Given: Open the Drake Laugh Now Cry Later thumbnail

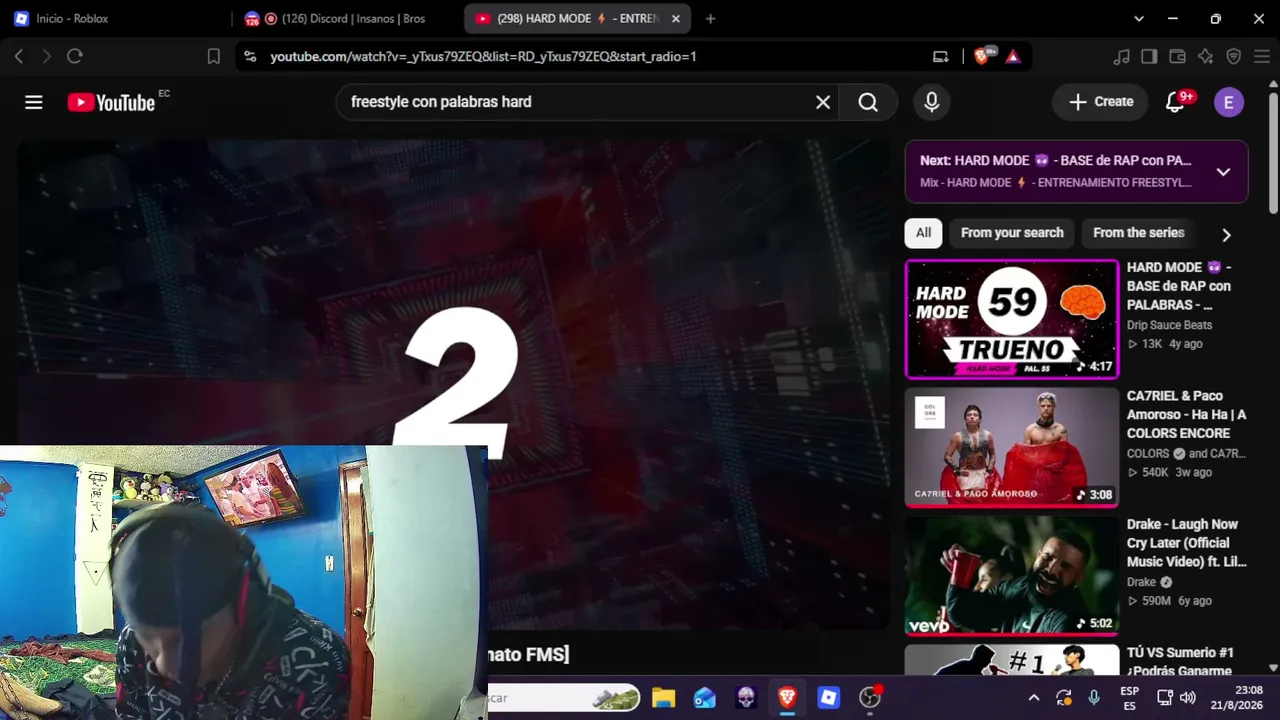Looking at the screenshot, I should click(1012, 576).
